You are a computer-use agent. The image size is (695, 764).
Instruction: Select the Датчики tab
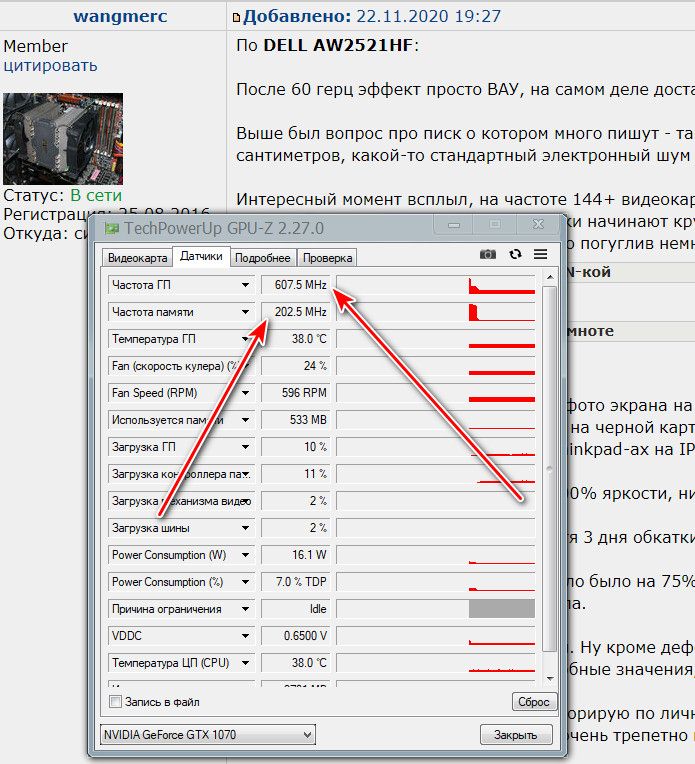coord(201,256)
